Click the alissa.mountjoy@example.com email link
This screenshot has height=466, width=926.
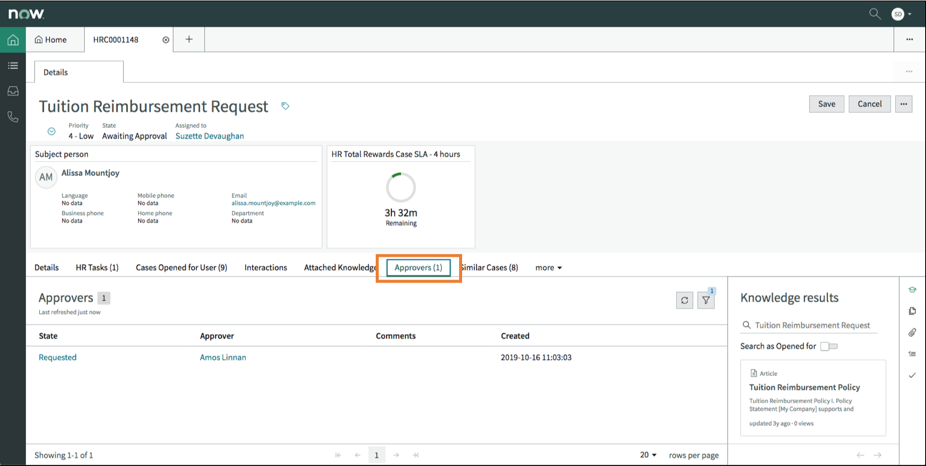(x=273, y=203)
